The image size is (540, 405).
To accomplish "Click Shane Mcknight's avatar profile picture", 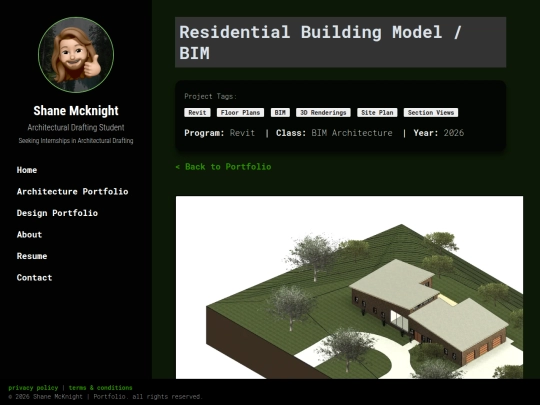I will (76, 55).
